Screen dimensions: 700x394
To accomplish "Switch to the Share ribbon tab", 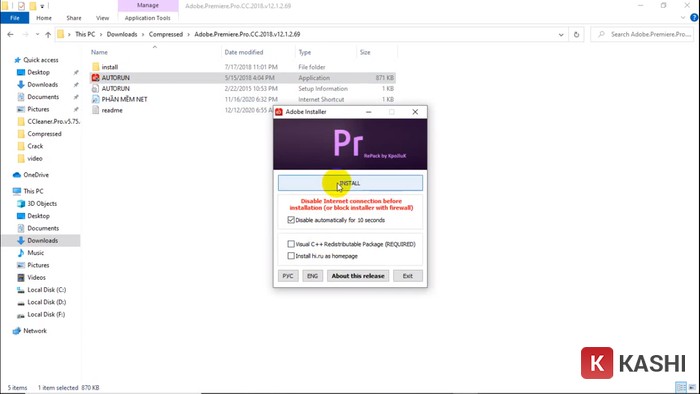I will 74,18.
